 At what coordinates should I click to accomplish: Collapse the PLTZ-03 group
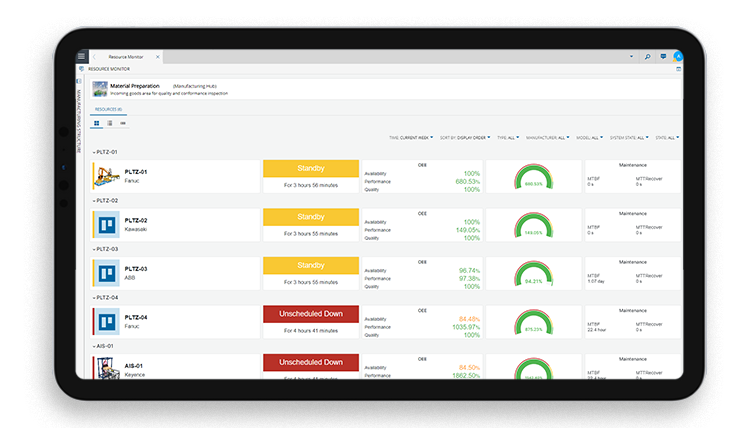(x=93, y=249)
